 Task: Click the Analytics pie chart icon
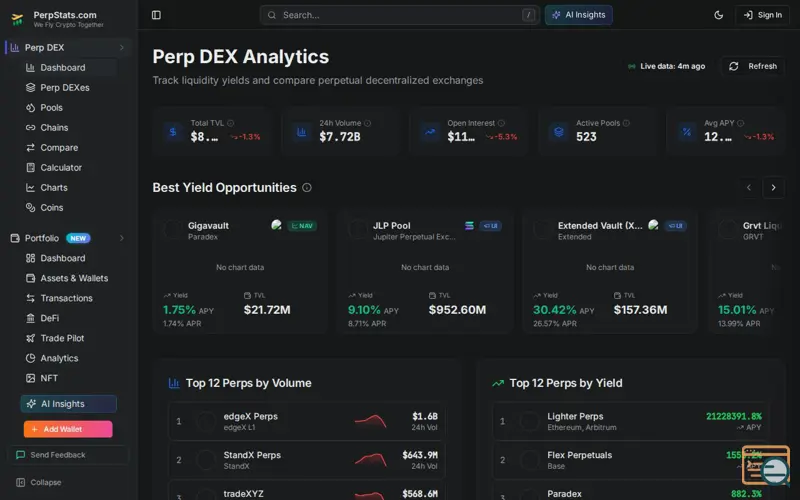point(31,358)
